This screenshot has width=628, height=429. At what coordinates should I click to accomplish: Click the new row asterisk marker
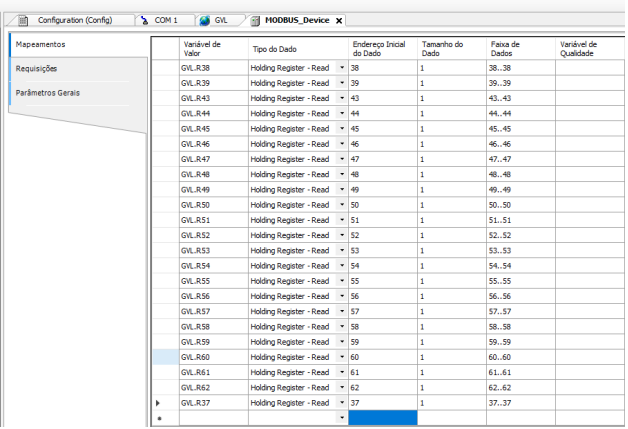pos(160,418)
